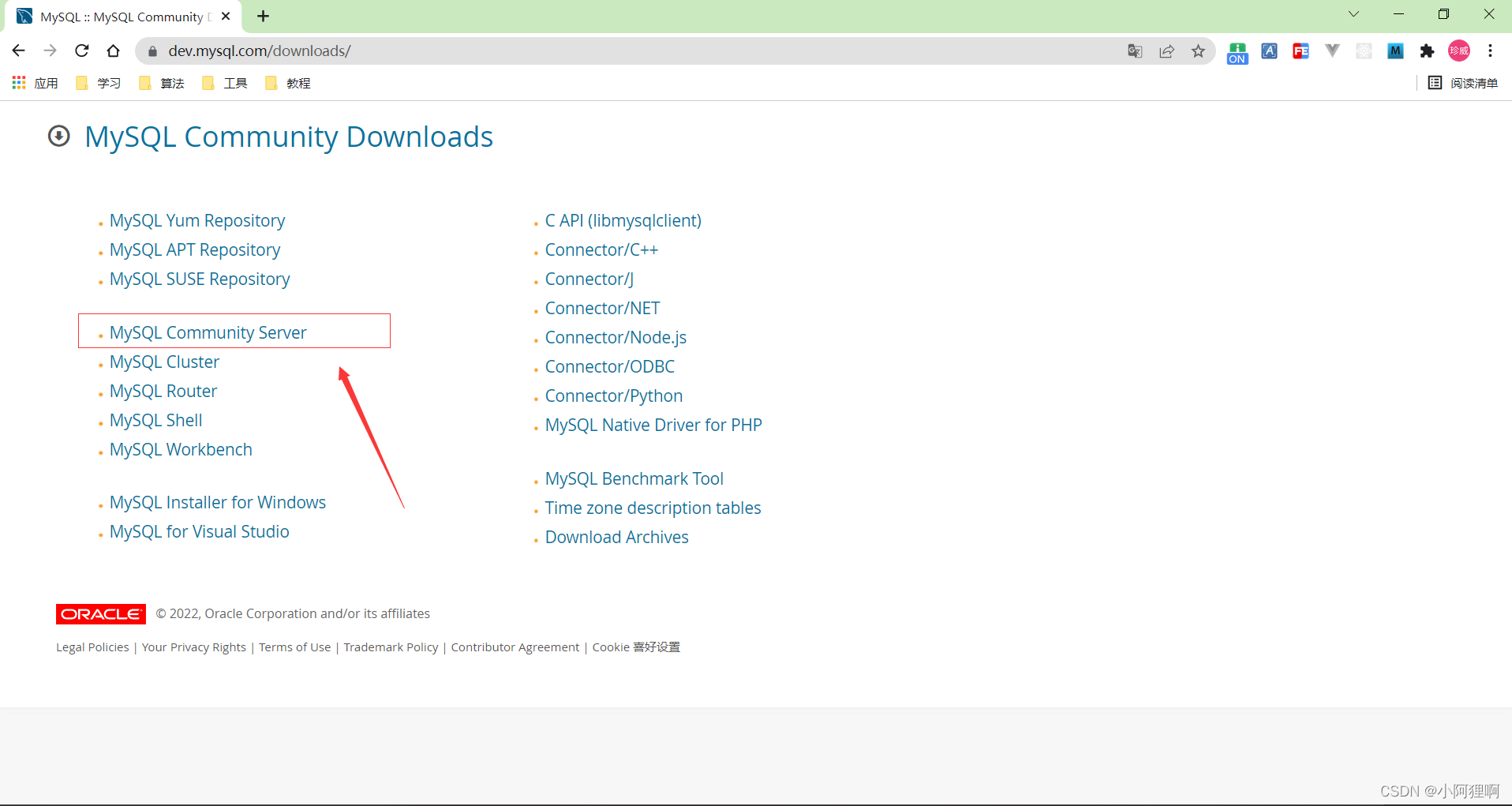Image resolution: width=1512 pixels, height=806 pixels.
Task: Select the MySQL Community Downloads tab
Action: click(x=125, y=17)
